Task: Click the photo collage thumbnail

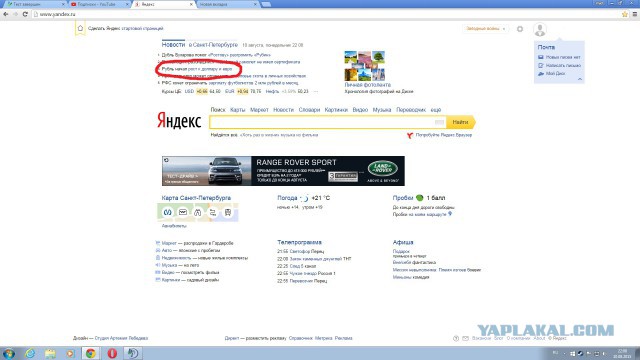Action: click(x=364, y=66)
